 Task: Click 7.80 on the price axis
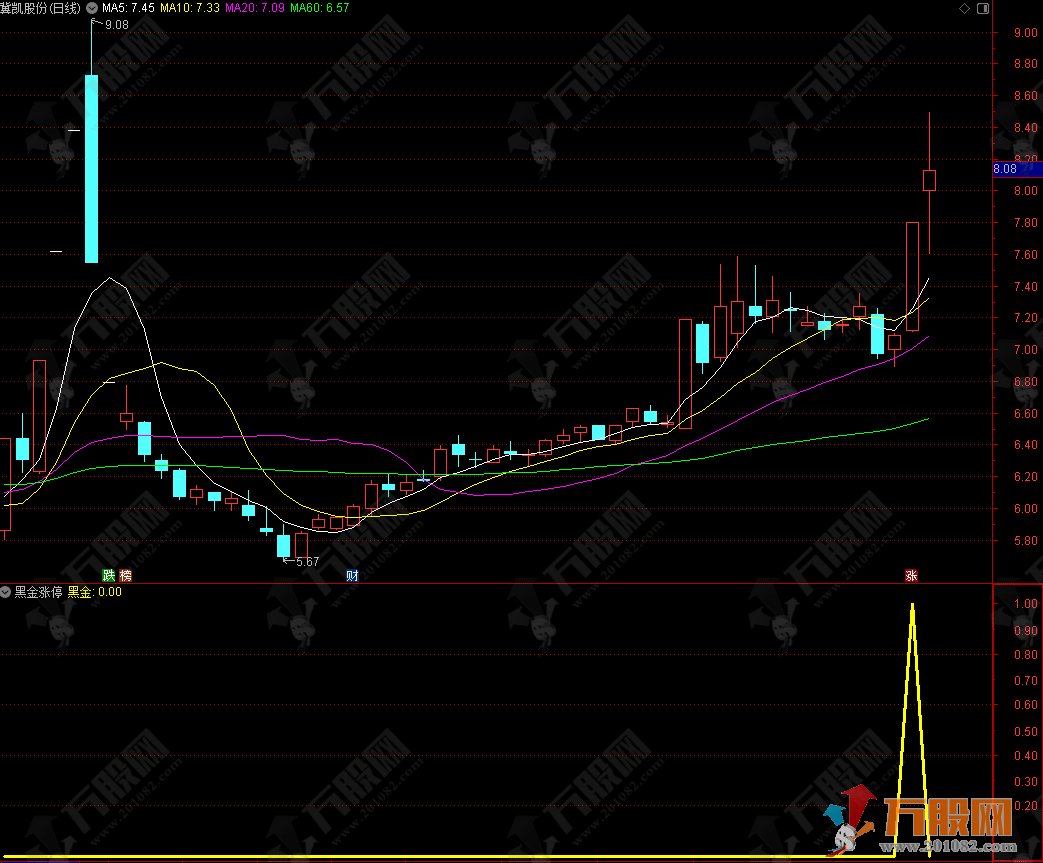coord(1025,223)
